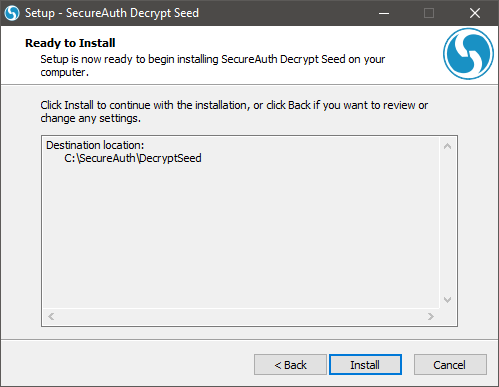Click the Setup - SecureAuth Decrypt Seed title text

[112, 13]
